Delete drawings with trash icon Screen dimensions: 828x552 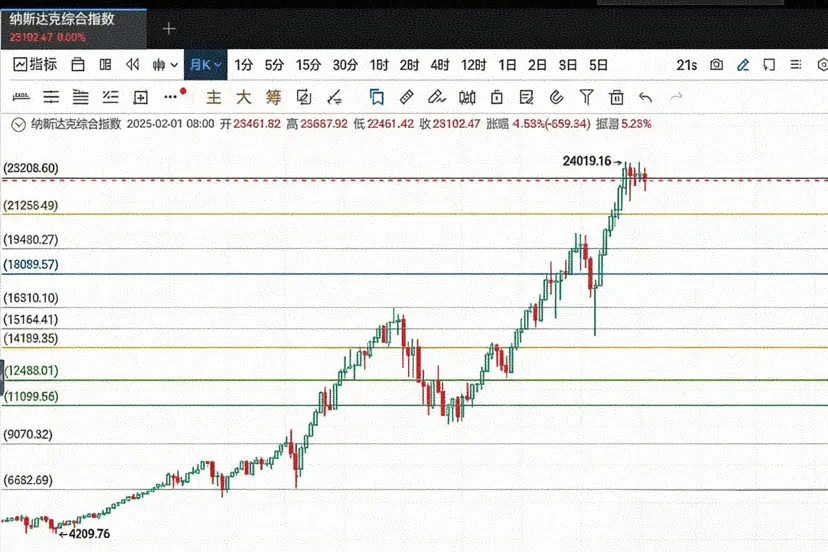[x=616, y=97]
